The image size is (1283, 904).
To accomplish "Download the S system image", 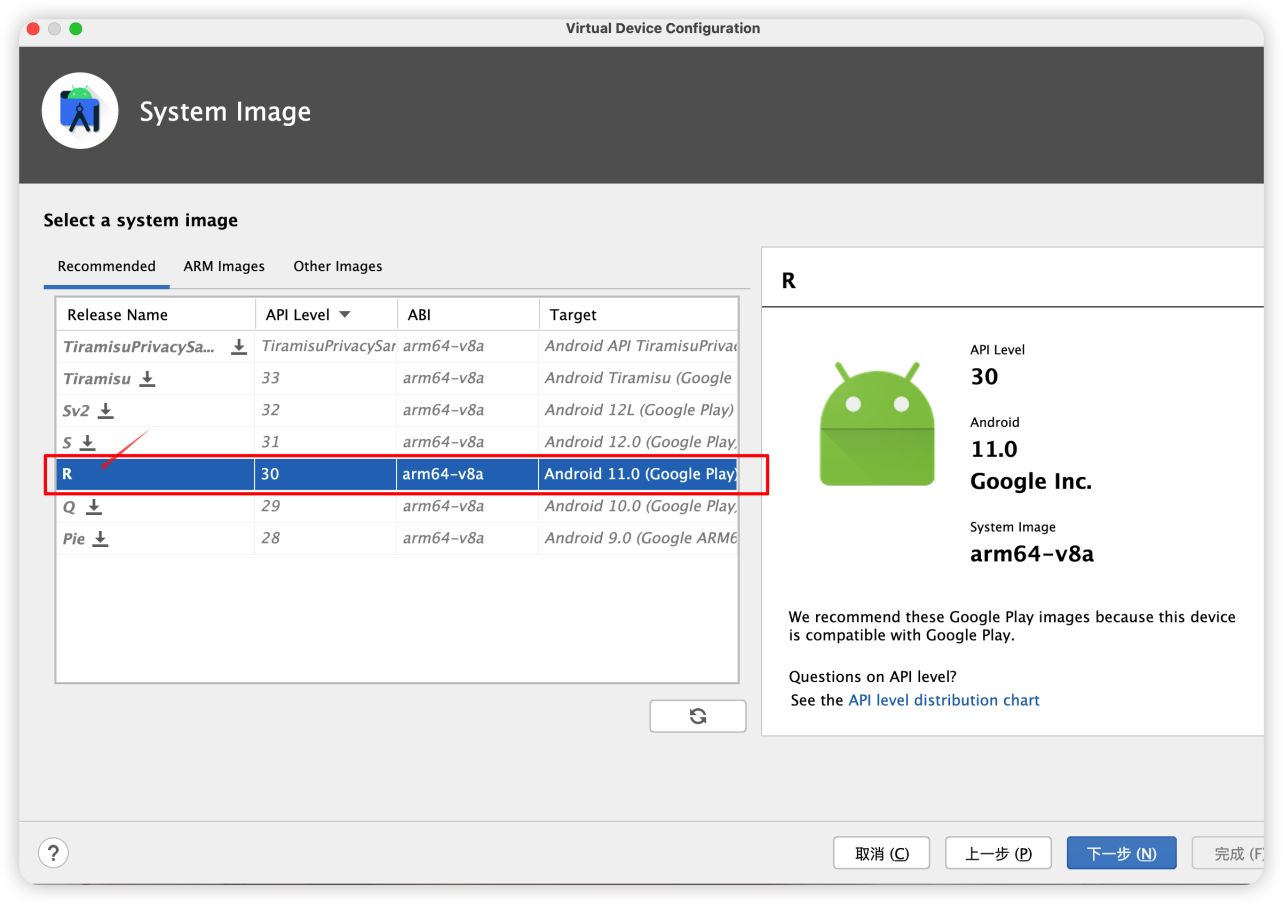I will click(87, 443).
